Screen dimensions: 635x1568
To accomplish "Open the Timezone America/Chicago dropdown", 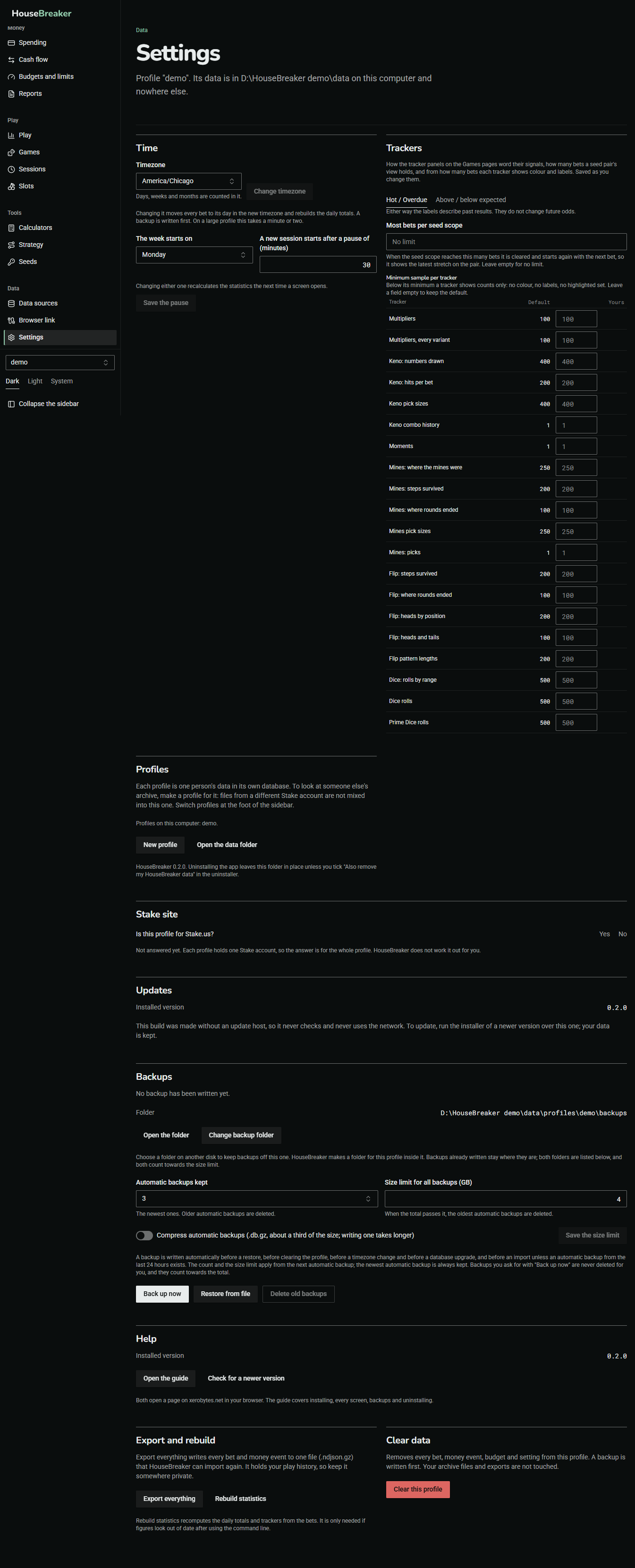I will (x=189, y=181).
